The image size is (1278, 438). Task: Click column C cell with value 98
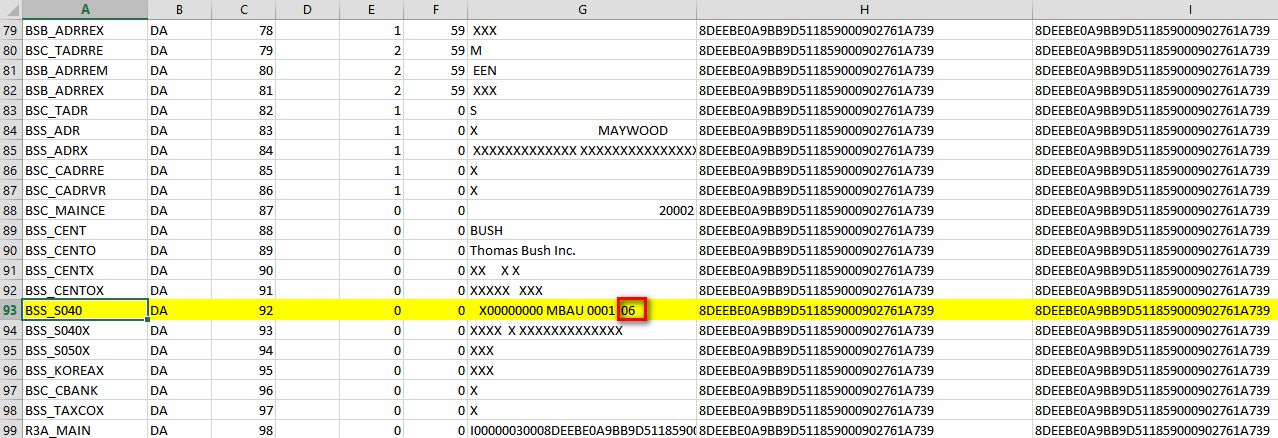pyautogui.click(x=242, y=431)
